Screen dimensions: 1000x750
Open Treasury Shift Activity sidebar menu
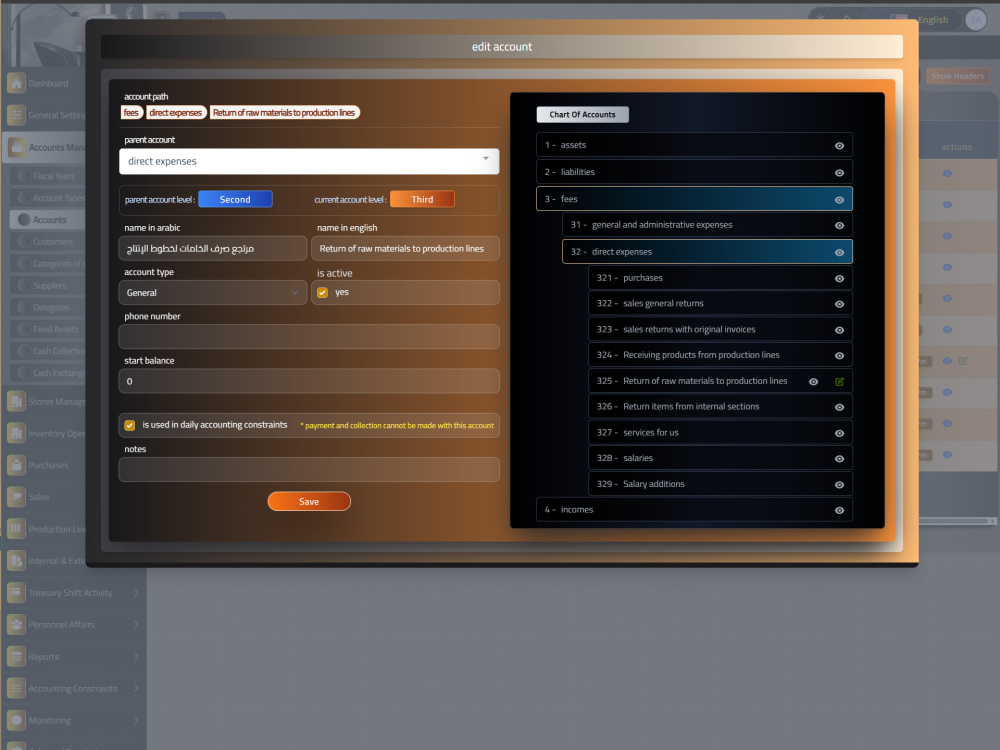[73, 593]
